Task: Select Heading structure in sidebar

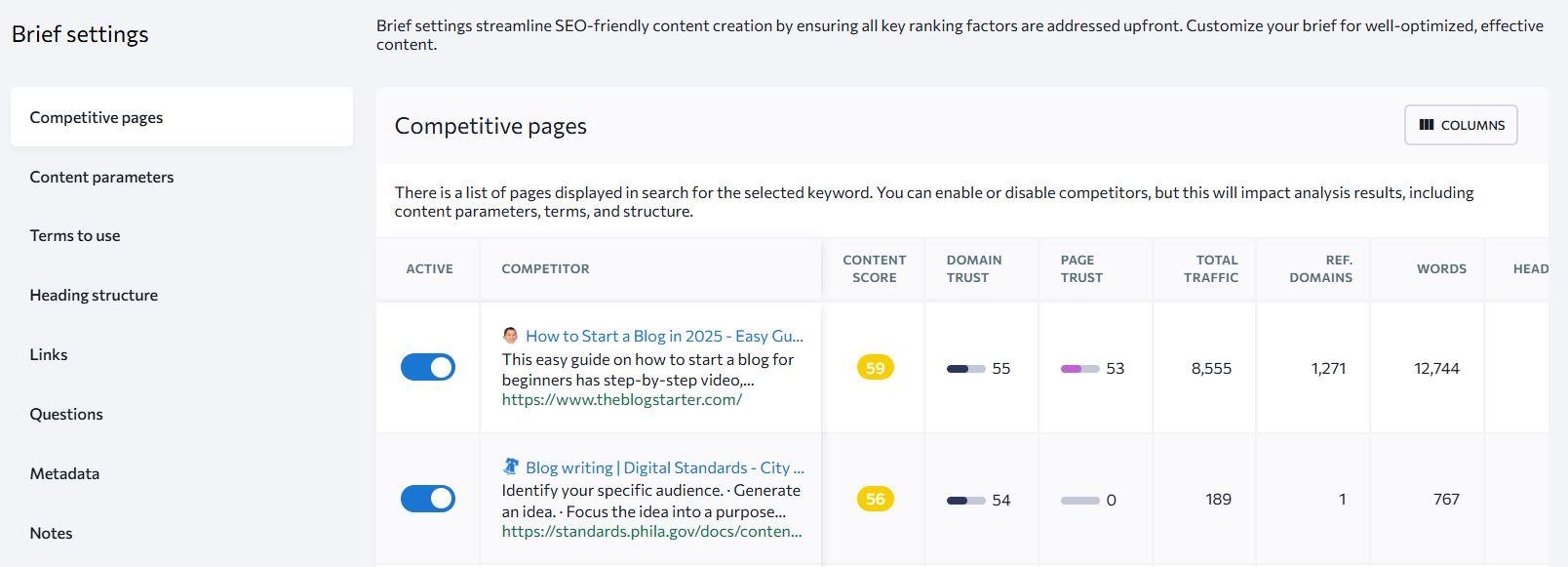Action: click(94, 295)
